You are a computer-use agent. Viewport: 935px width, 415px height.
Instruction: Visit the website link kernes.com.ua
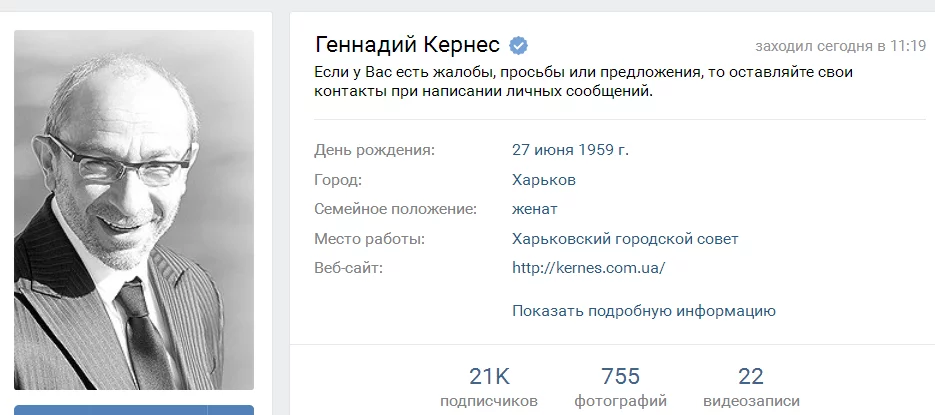click(588, 268)
